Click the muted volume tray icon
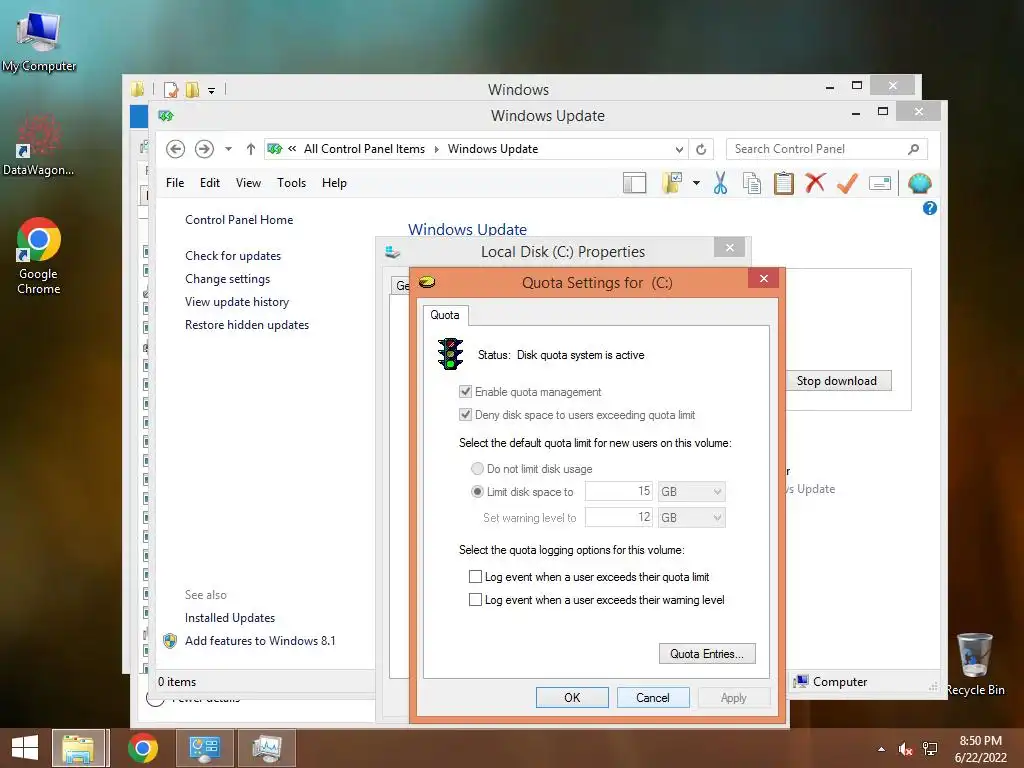The height and width of the screenshot is (768, 1024). click(x=905, y=748)
